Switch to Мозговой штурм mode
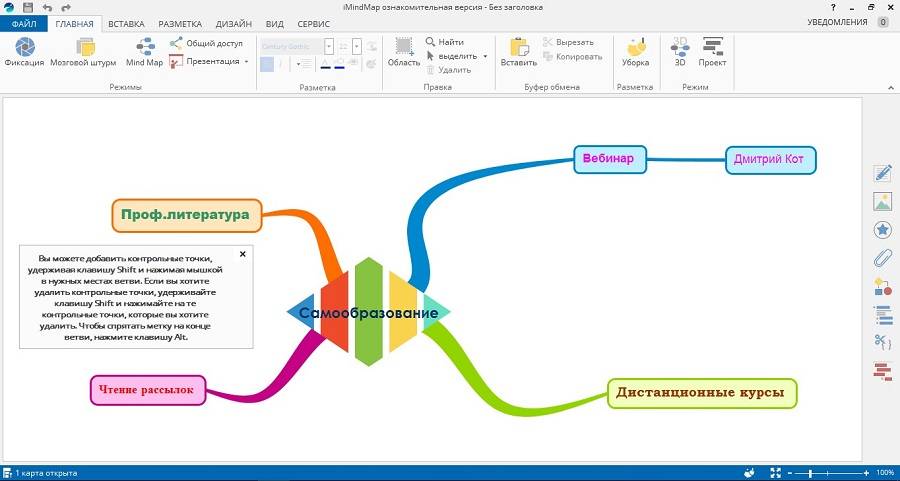Screen dimensions: 900x481 coord(83,52)
